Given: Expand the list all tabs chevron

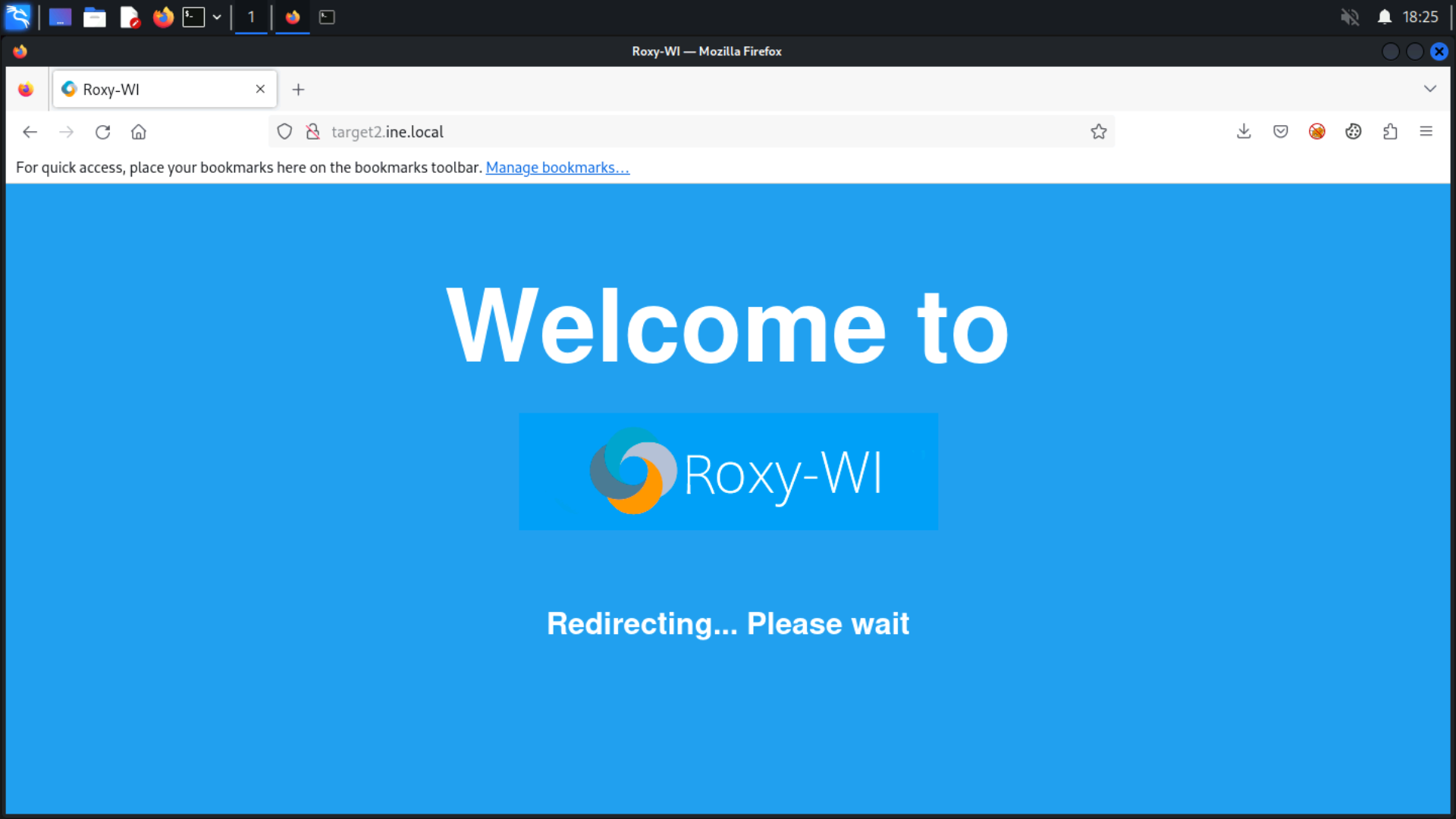Looking at the screenshot, I should coord(1429,89).
